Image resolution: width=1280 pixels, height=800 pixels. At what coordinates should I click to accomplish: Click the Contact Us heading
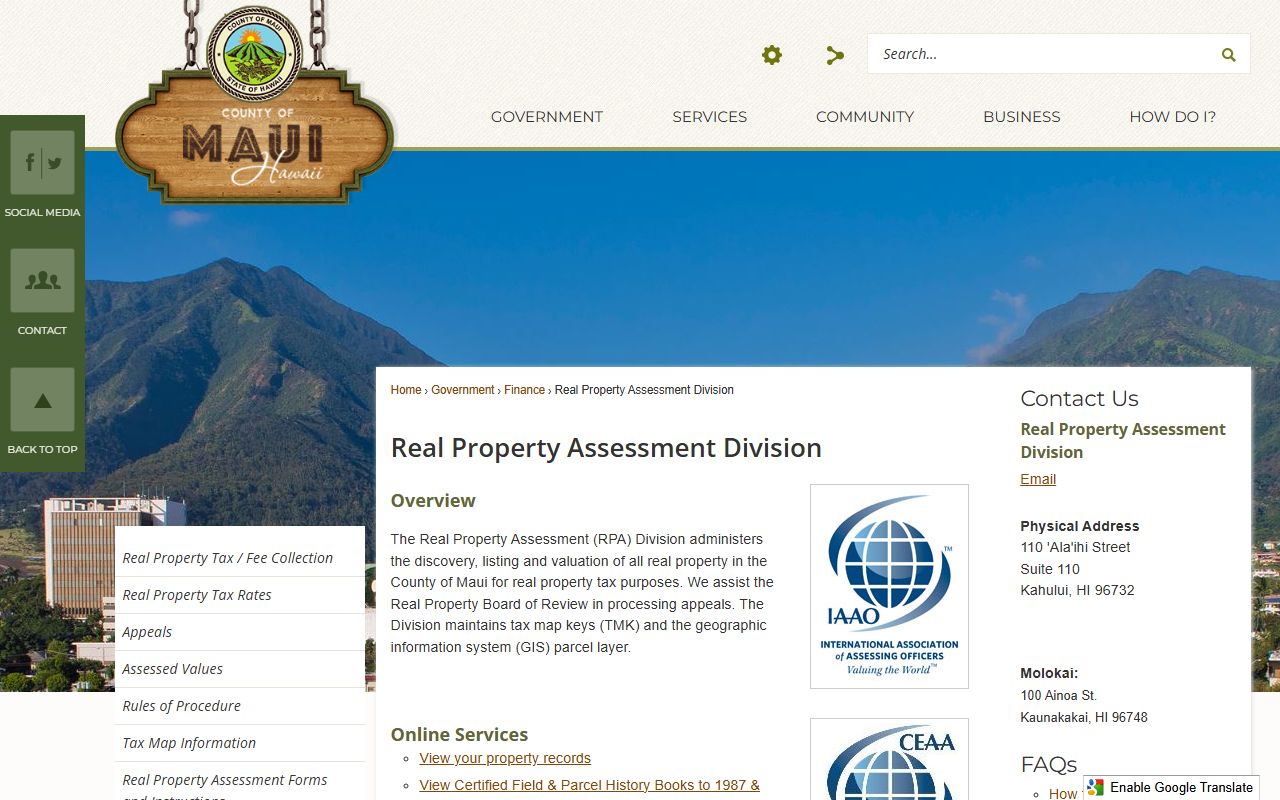point(1079,399)
